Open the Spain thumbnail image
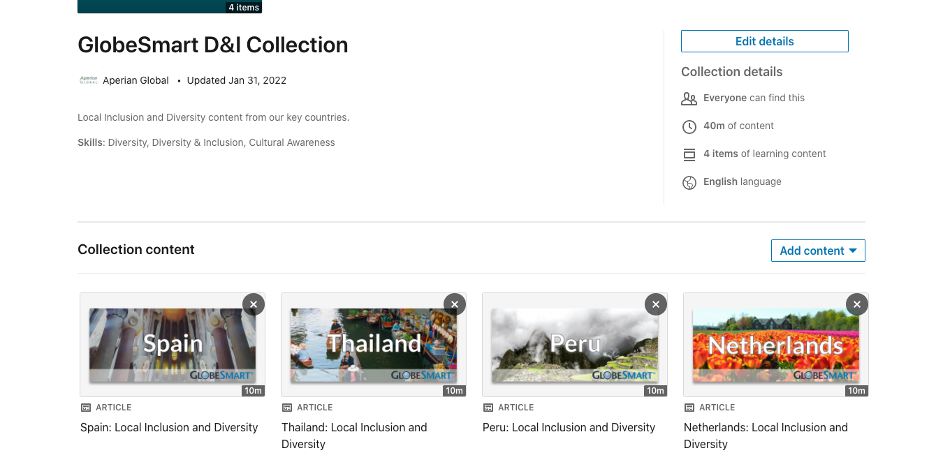Viewport: 936px width, 476px height. (x=173, y=345)
